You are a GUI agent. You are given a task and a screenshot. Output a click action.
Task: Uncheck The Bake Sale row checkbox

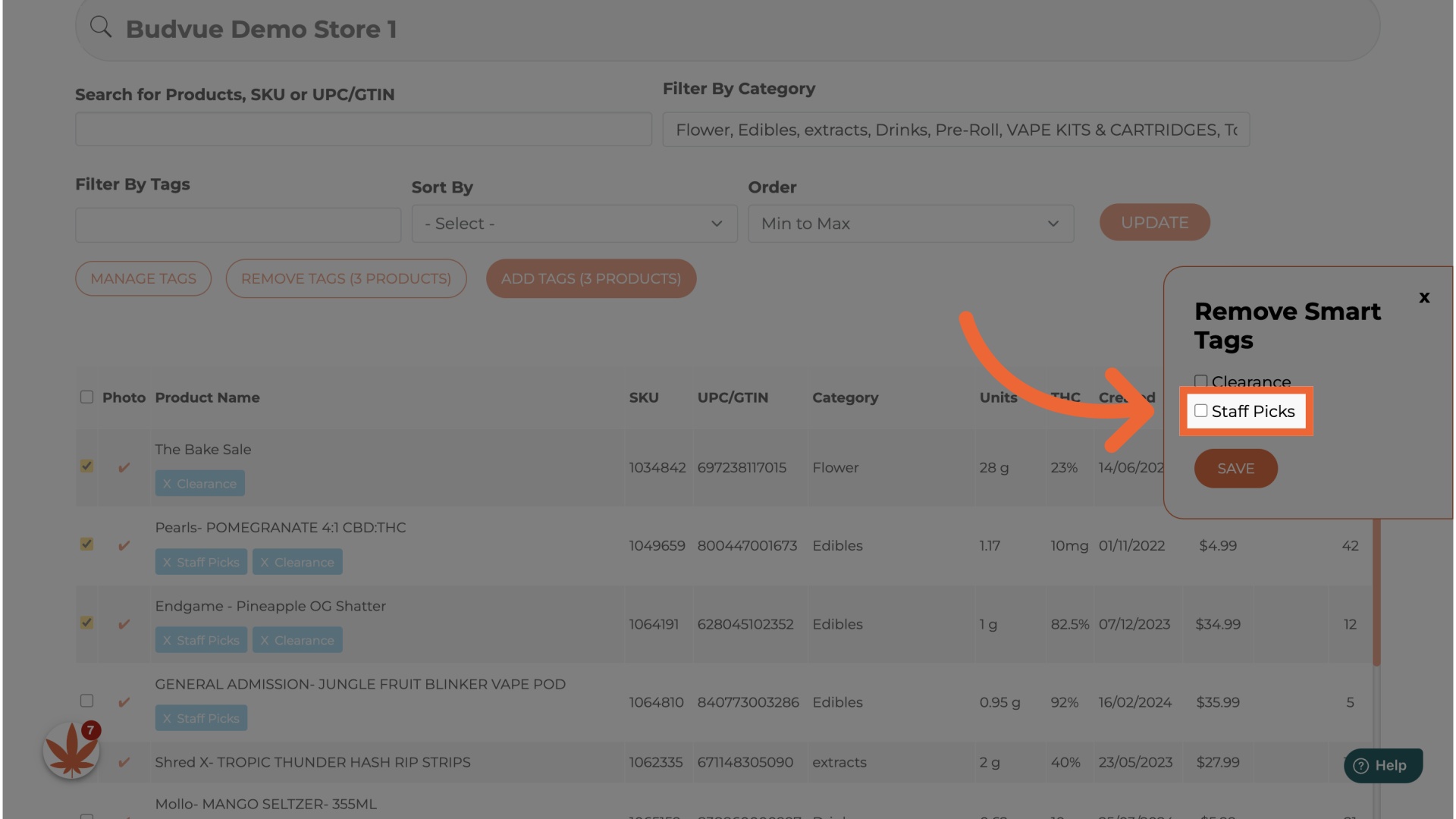[87, 466]
